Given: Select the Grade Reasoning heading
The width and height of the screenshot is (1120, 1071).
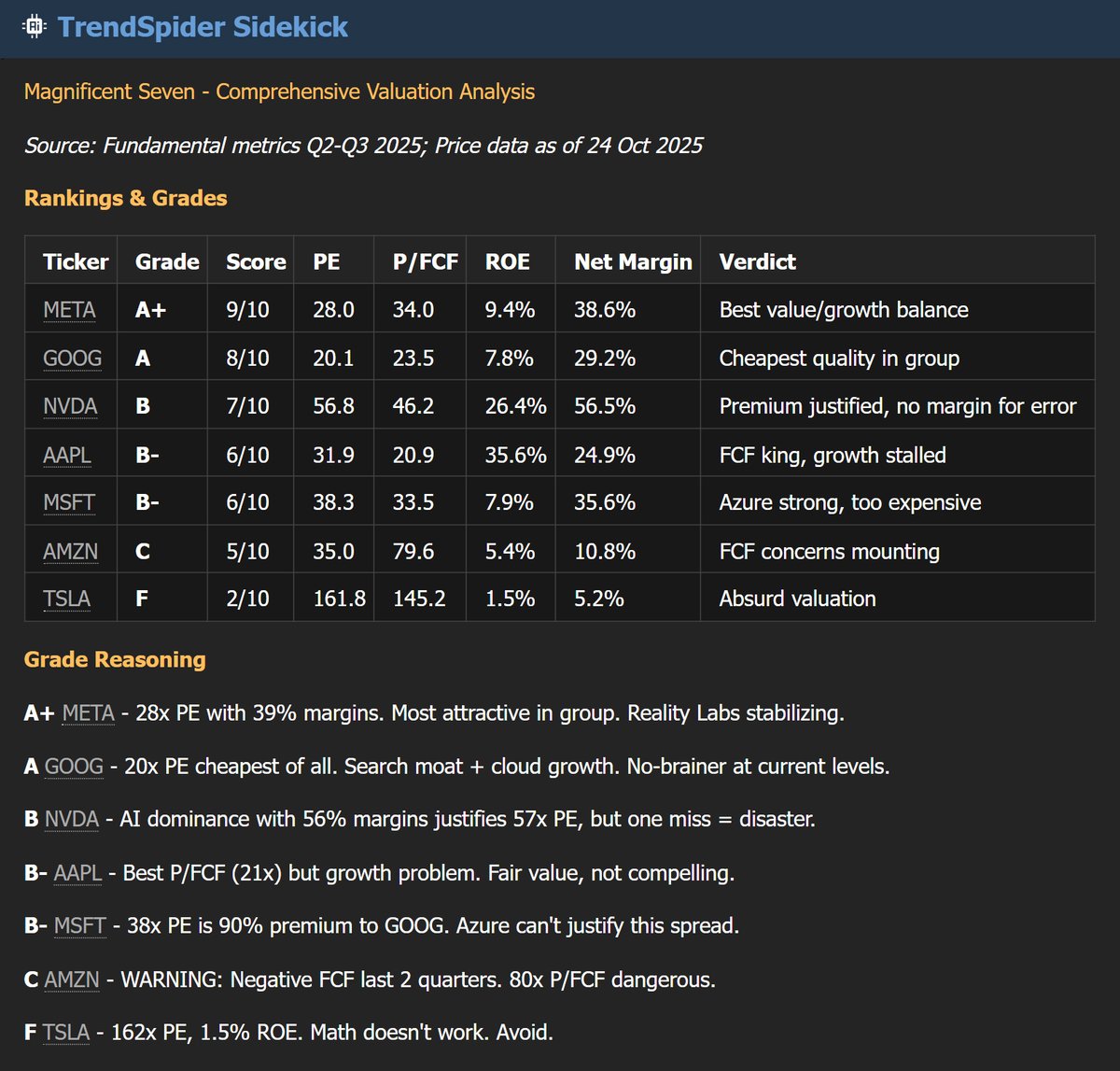Looking at the screenshot, I should point(115,659).
